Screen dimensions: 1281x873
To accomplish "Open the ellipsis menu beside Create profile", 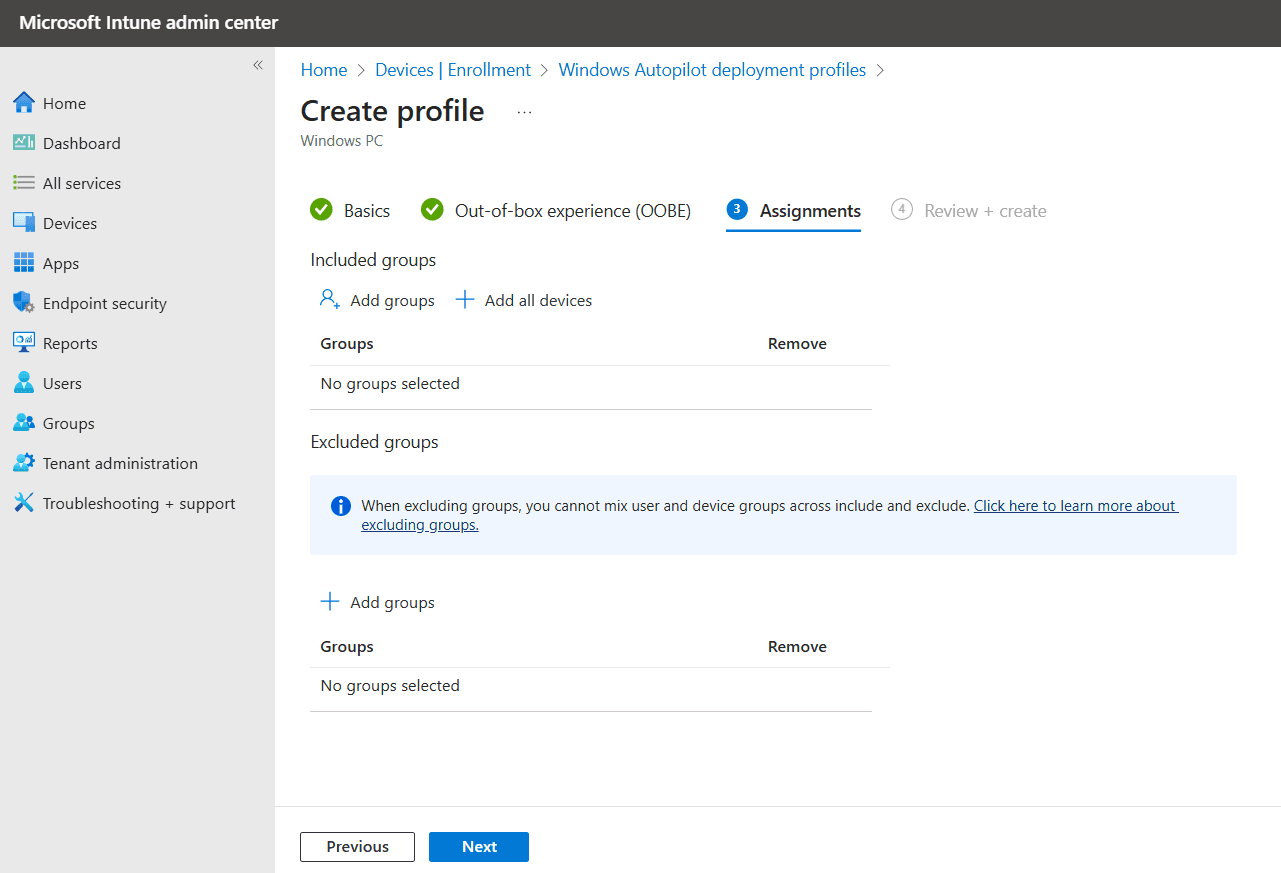I will click(524, 112).
